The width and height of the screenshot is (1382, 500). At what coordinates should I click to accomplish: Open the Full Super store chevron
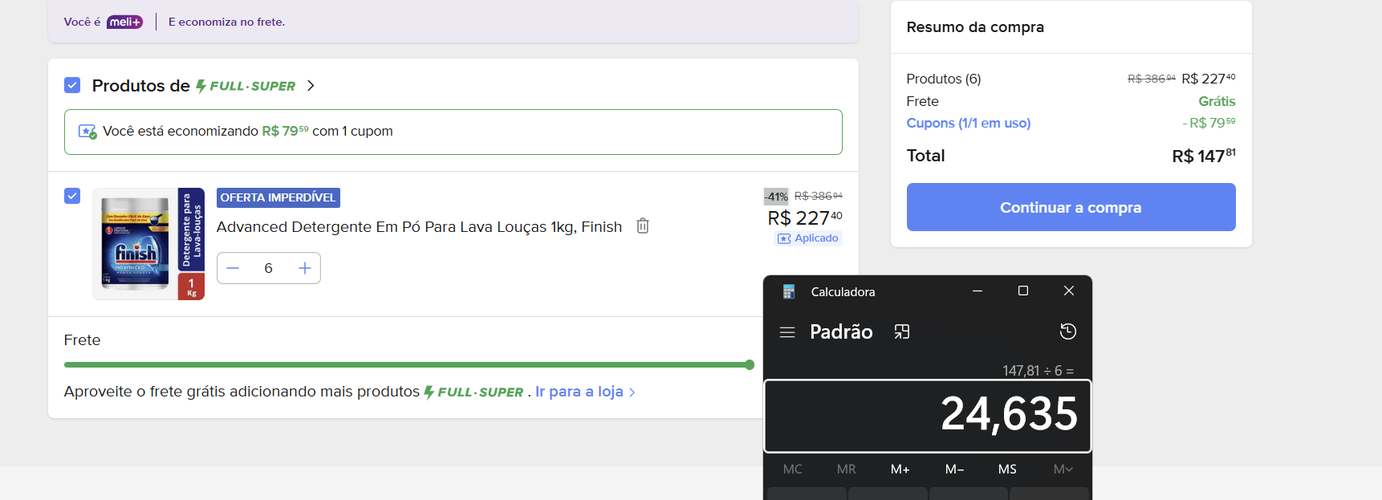pyautogui.click(x=311, y=86)
